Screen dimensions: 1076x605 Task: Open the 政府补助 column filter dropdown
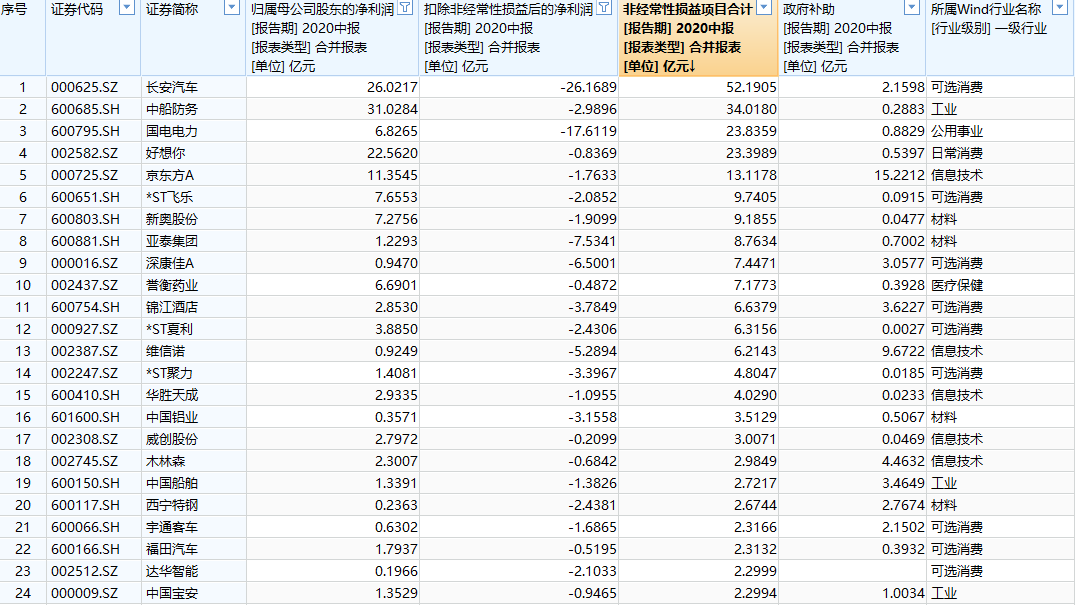[x=912, y=8]
